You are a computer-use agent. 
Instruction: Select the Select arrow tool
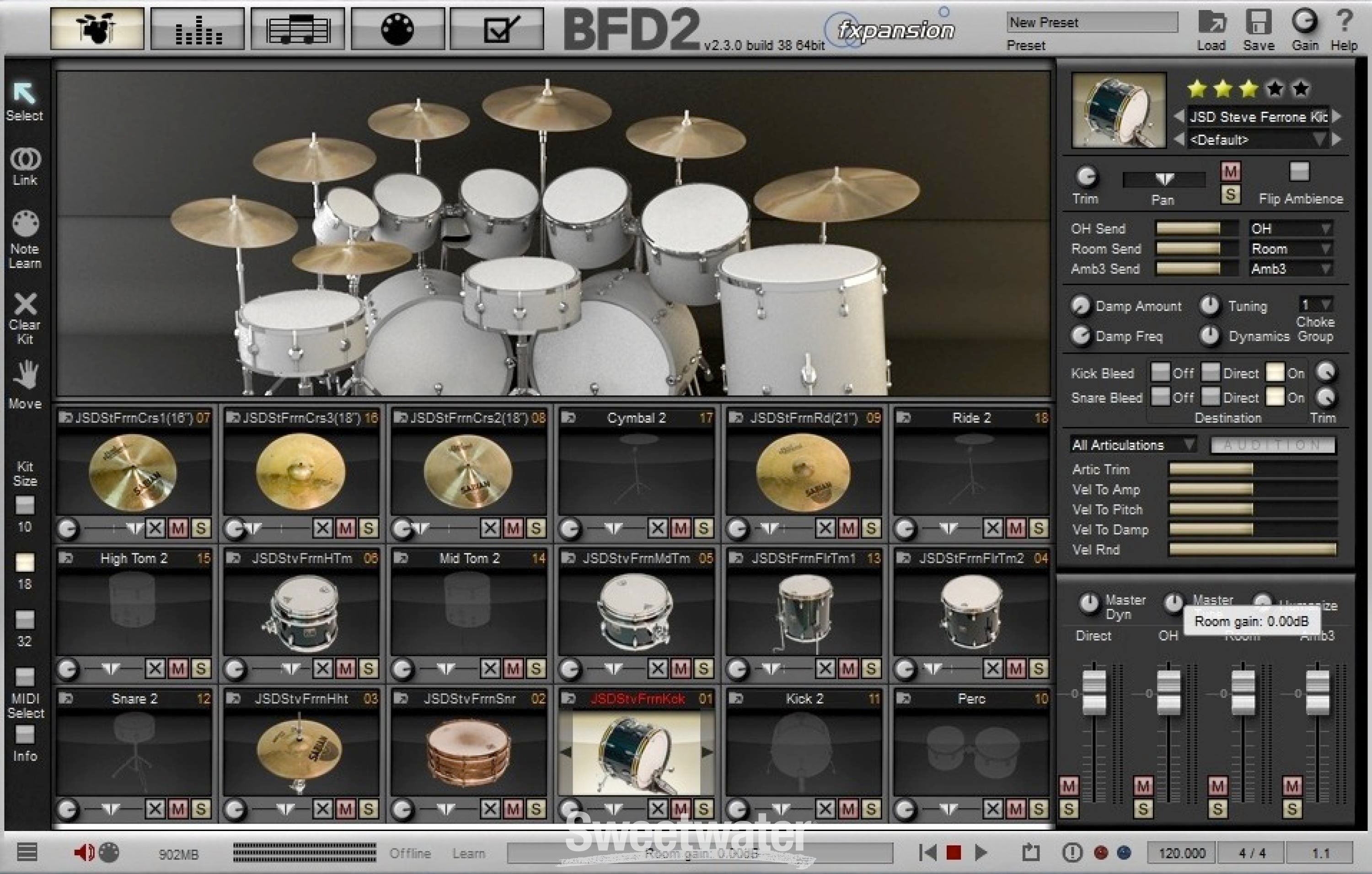click(25, 92)
